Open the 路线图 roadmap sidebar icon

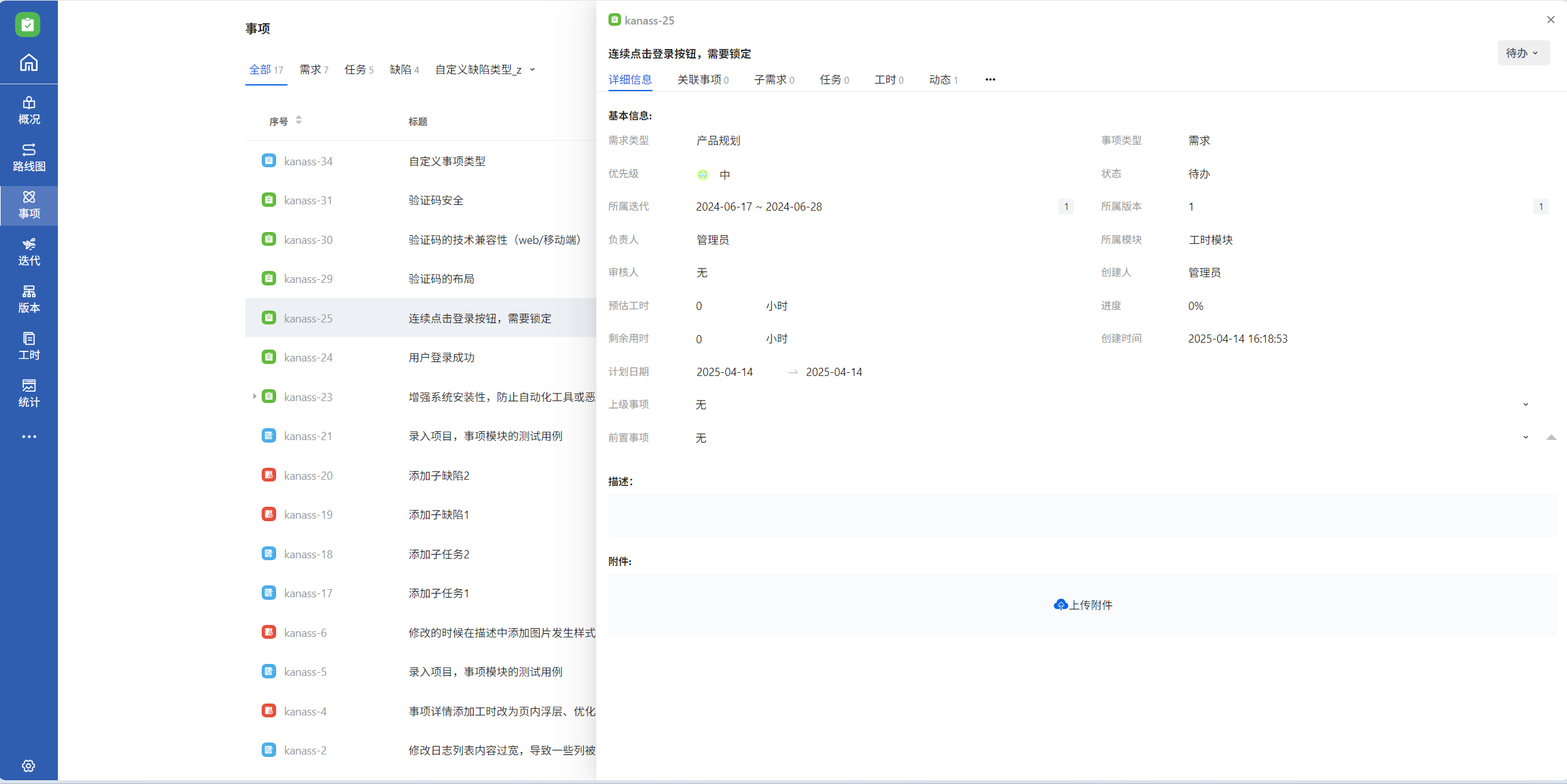[x=29, y=157]
